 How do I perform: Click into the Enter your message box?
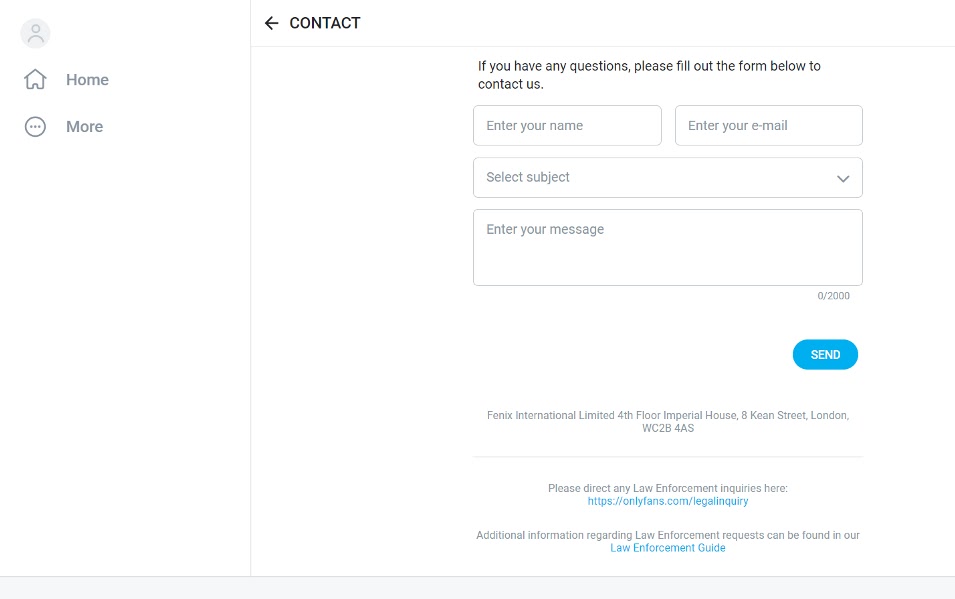tap(668, 247)
